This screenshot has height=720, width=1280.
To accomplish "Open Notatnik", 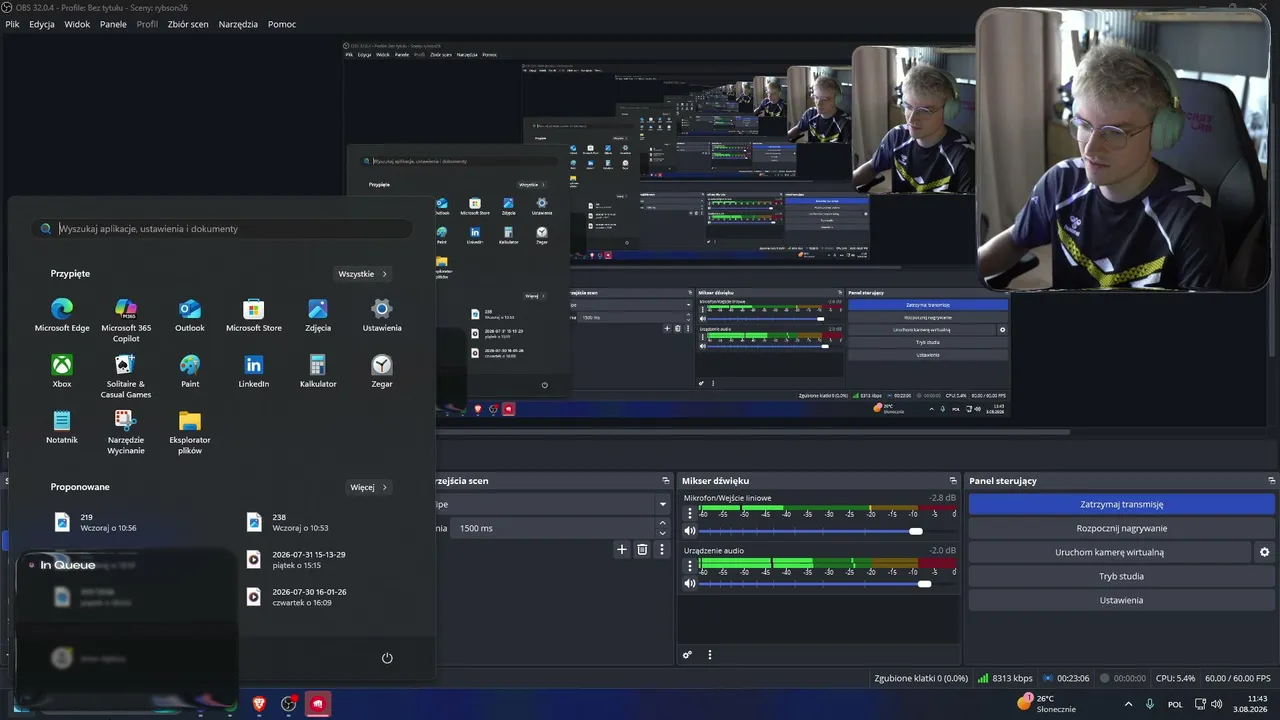I will (62, 427).
